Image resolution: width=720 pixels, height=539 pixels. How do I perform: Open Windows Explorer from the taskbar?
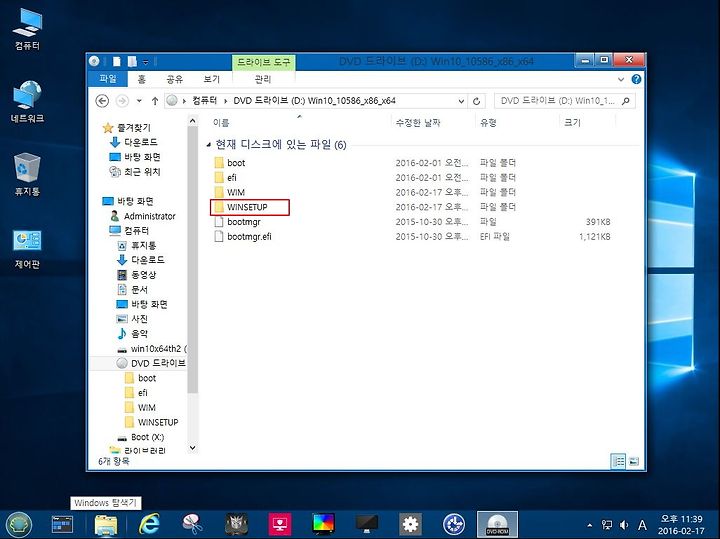click(106, 524)
